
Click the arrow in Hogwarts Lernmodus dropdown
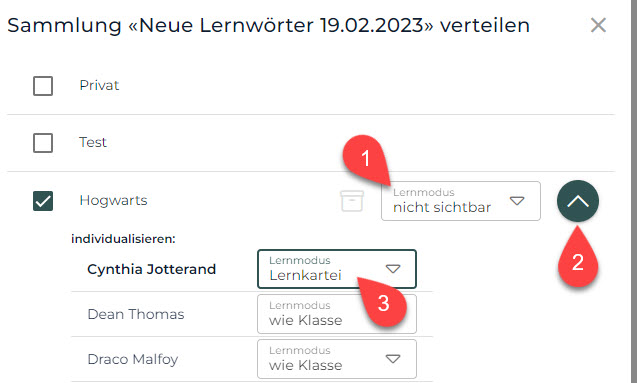[x=517, y=201]
